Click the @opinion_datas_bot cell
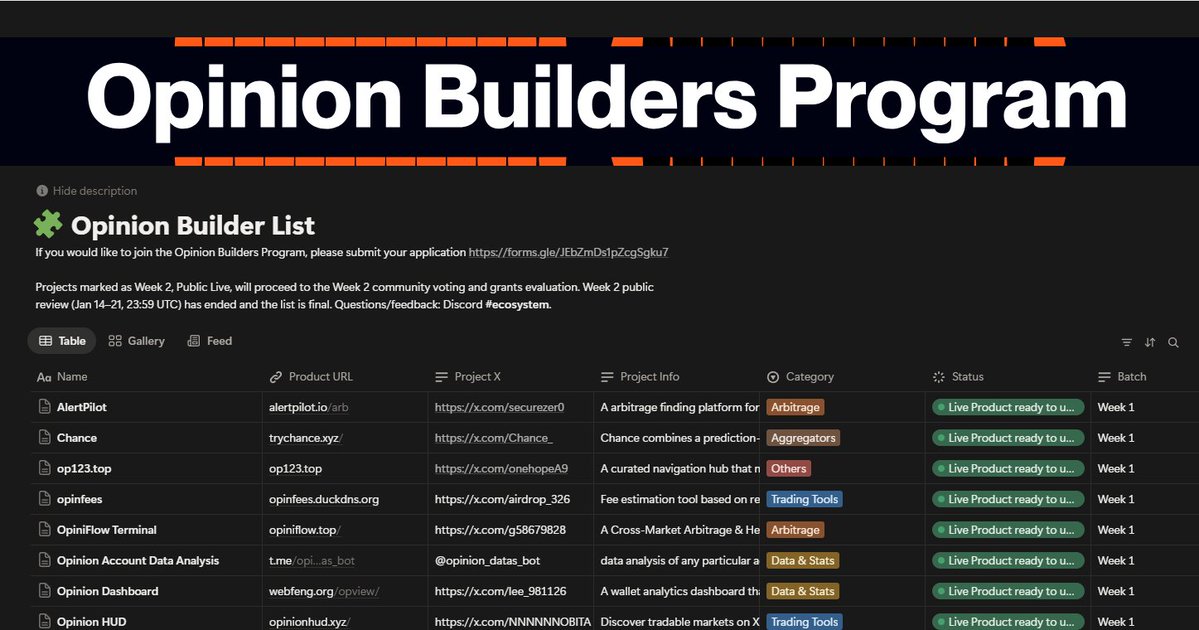The image size is (1199, 630). coord(511,560)
